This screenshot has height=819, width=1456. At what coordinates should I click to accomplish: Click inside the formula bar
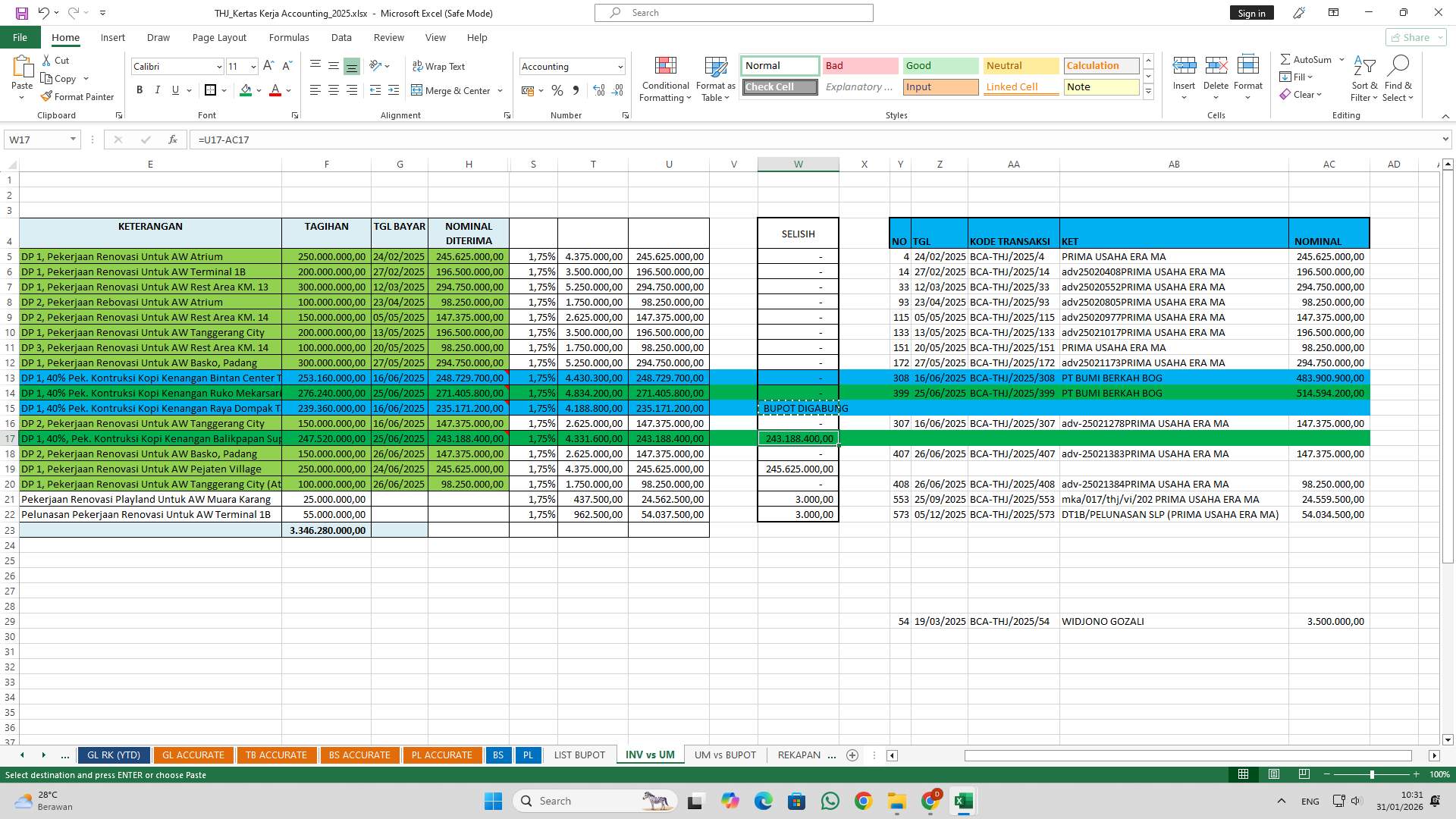point(455,140)
